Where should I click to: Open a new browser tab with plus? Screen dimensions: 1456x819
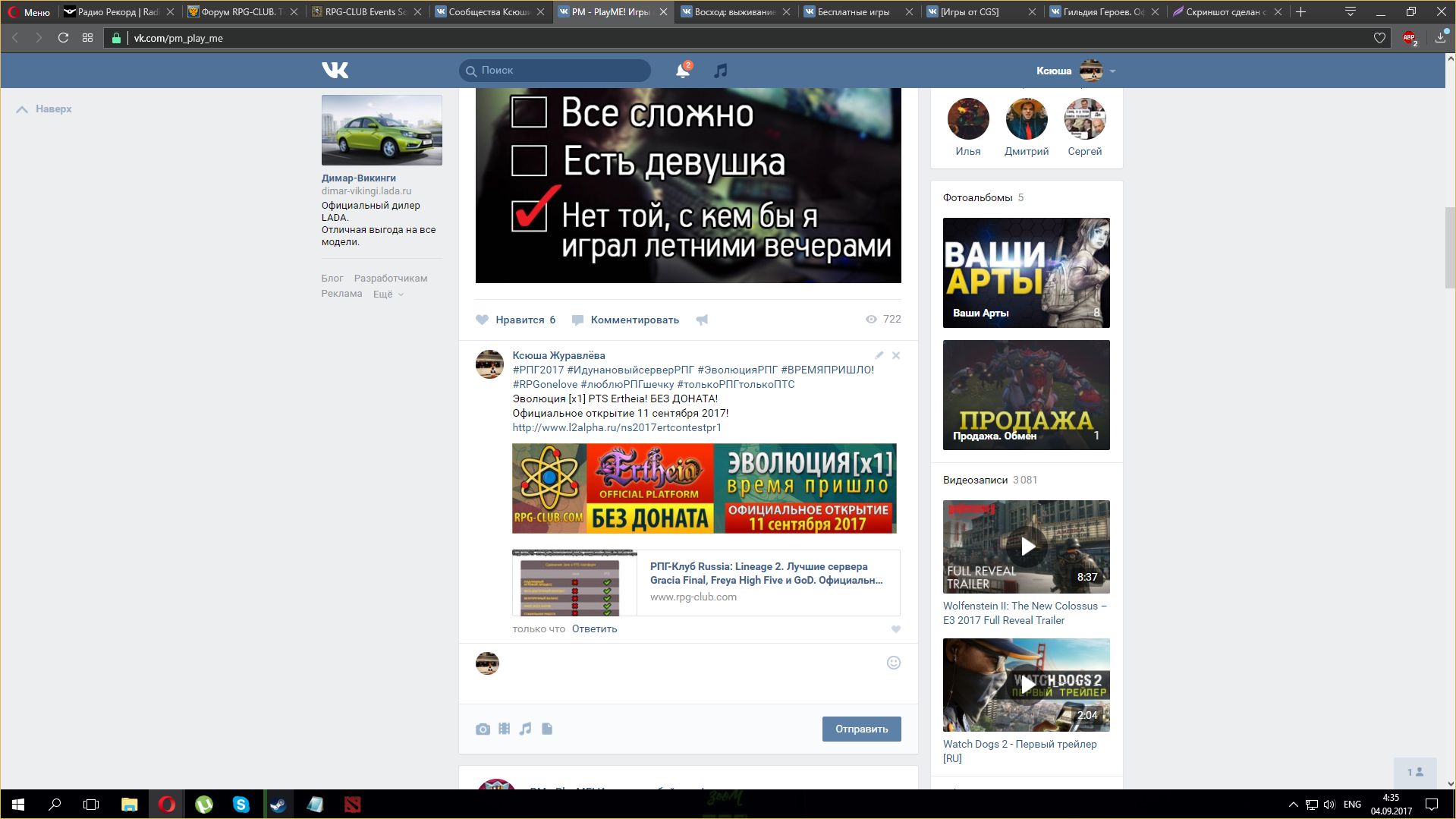(x=1300, y=11)
